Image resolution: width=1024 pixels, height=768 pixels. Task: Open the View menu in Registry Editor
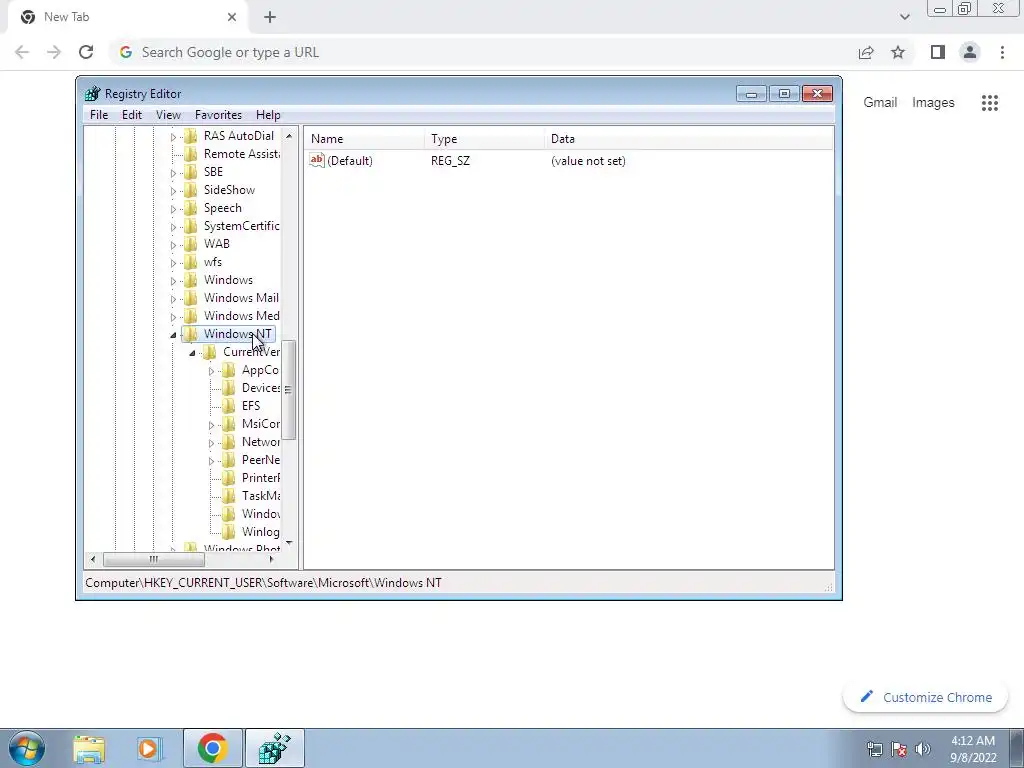coord(168,115)
